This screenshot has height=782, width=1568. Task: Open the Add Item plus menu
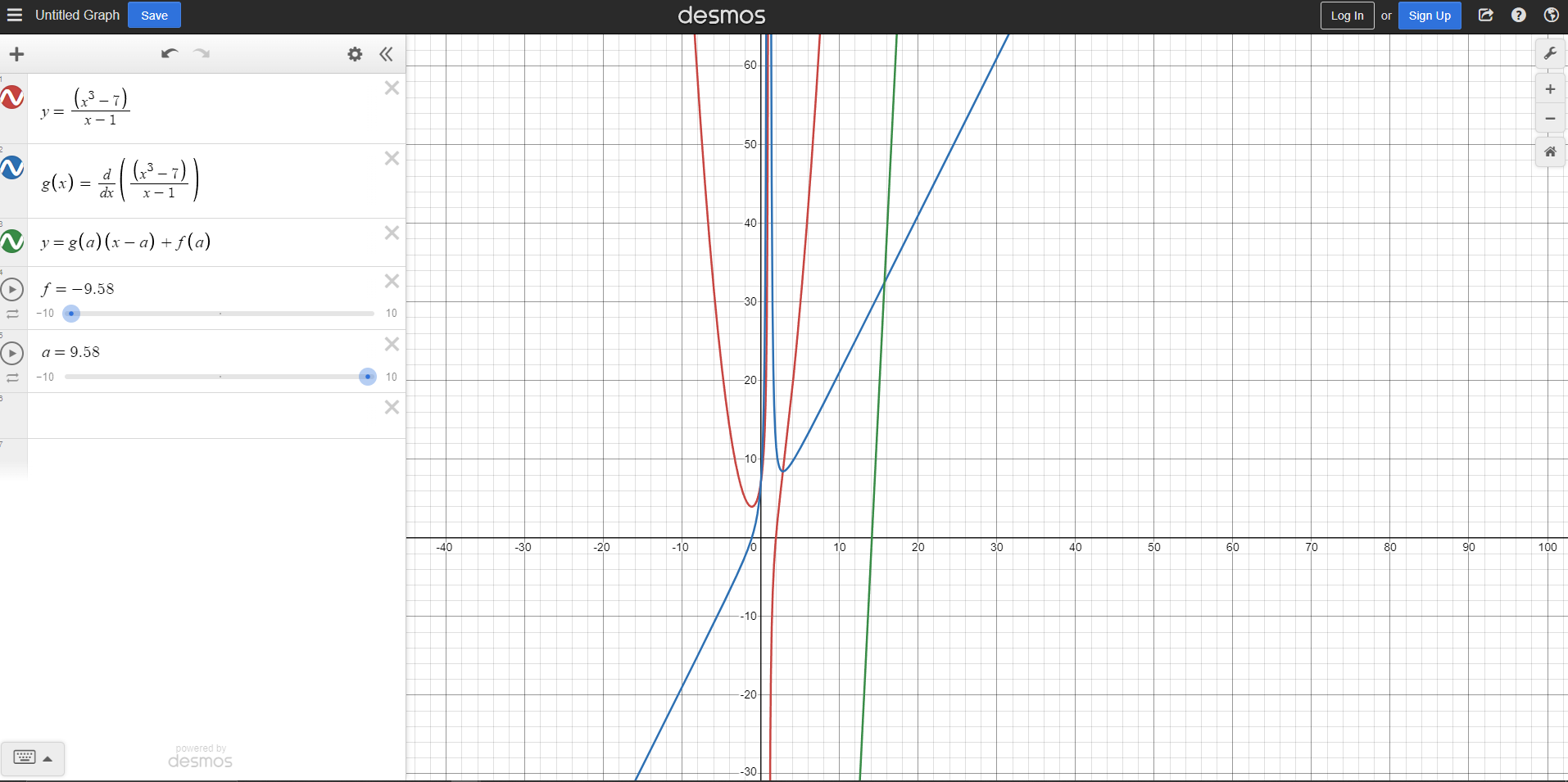point(16,54)
